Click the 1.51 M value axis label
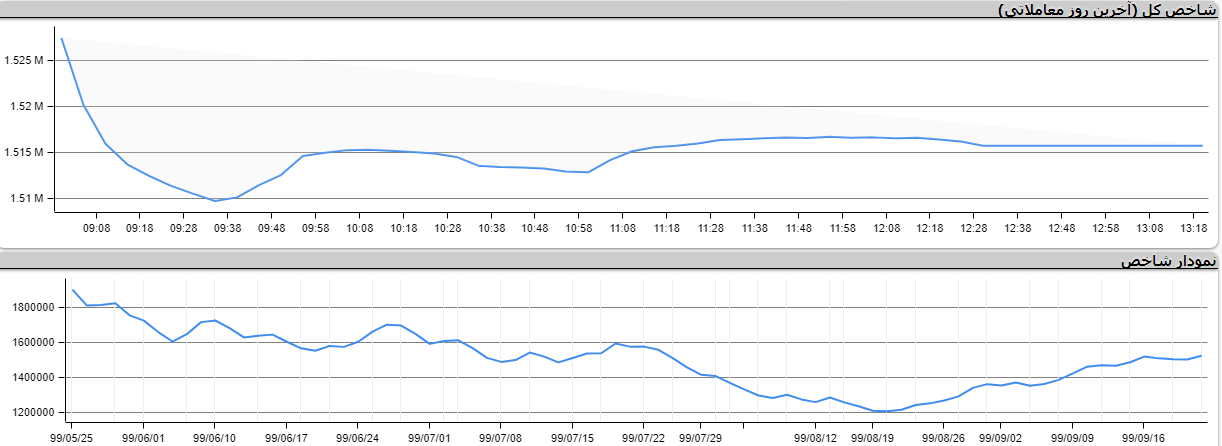This screenshot has width=1222, height=446. pyautogui.click(x=28, y=198)
